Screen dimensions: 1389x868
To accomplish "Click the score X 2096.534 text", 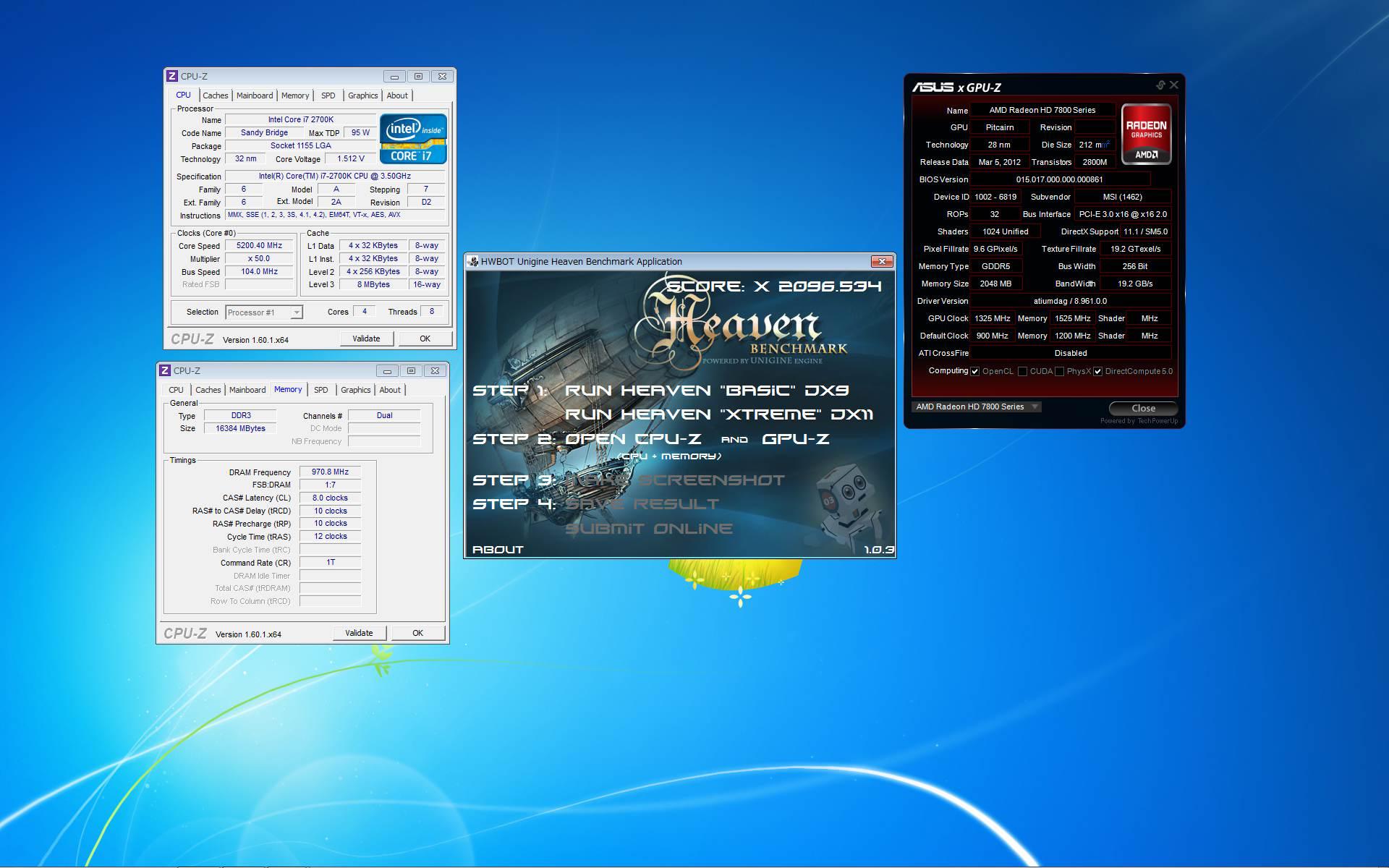I will [x=774, y=286].
